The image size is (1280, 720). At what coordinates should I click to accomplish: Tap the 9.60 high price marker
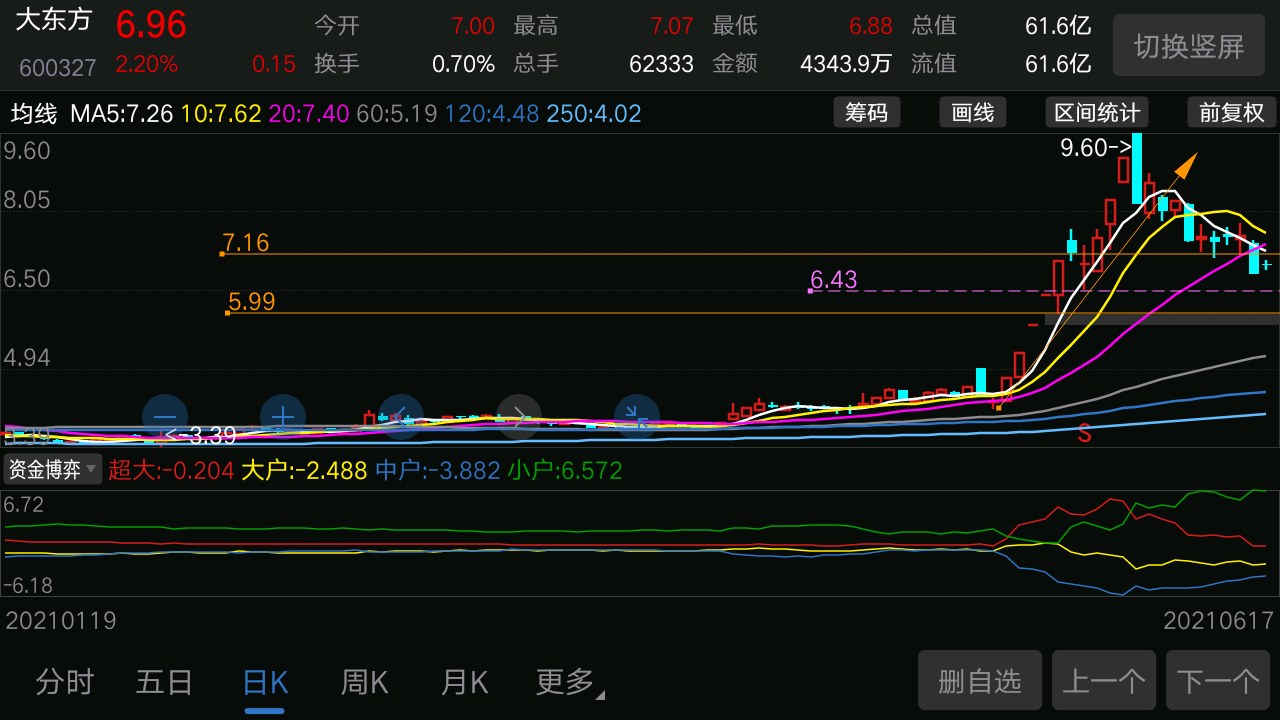[1095, 148]
